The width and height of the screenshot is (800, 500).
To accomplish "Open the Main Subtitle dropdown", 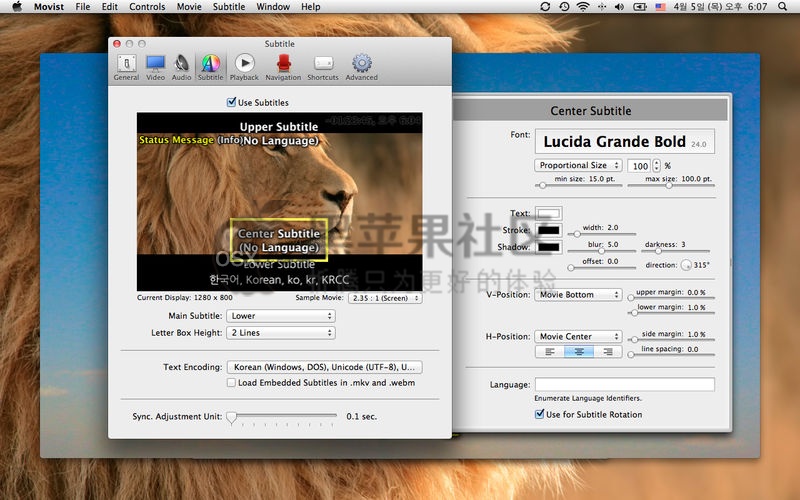I will click(281, 316).
